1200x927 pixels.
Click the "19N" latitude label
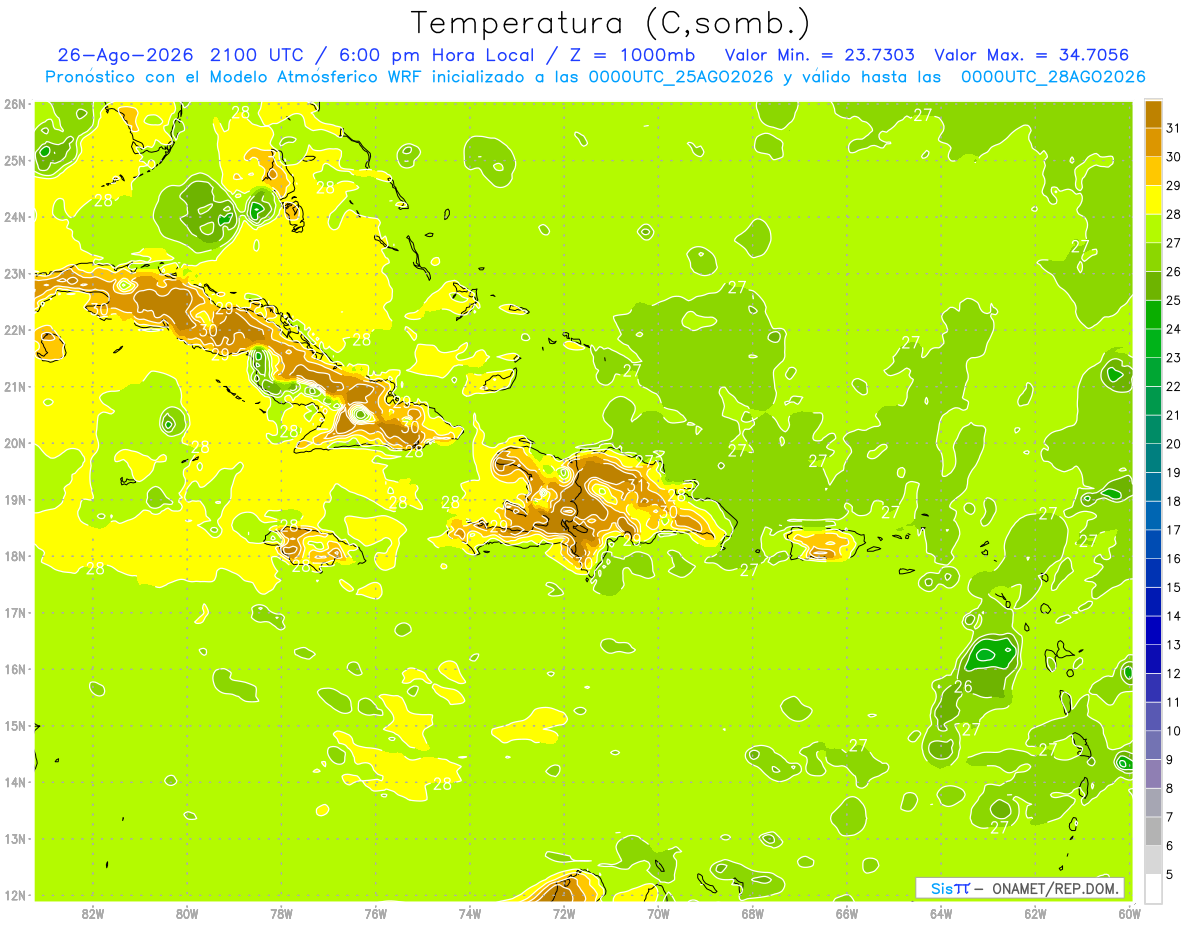pyautogui.click(x=15, y=499)
